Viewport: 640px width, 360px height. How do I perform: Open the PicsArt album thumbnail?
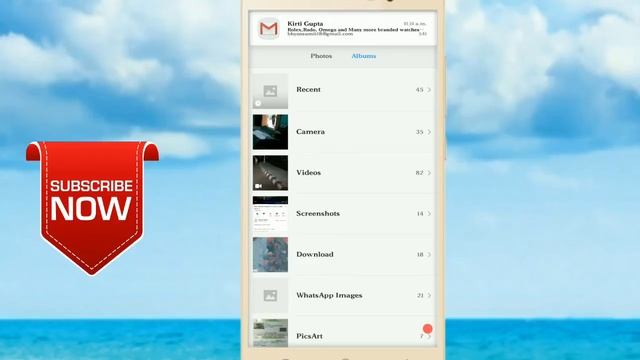tap(270, 333)
